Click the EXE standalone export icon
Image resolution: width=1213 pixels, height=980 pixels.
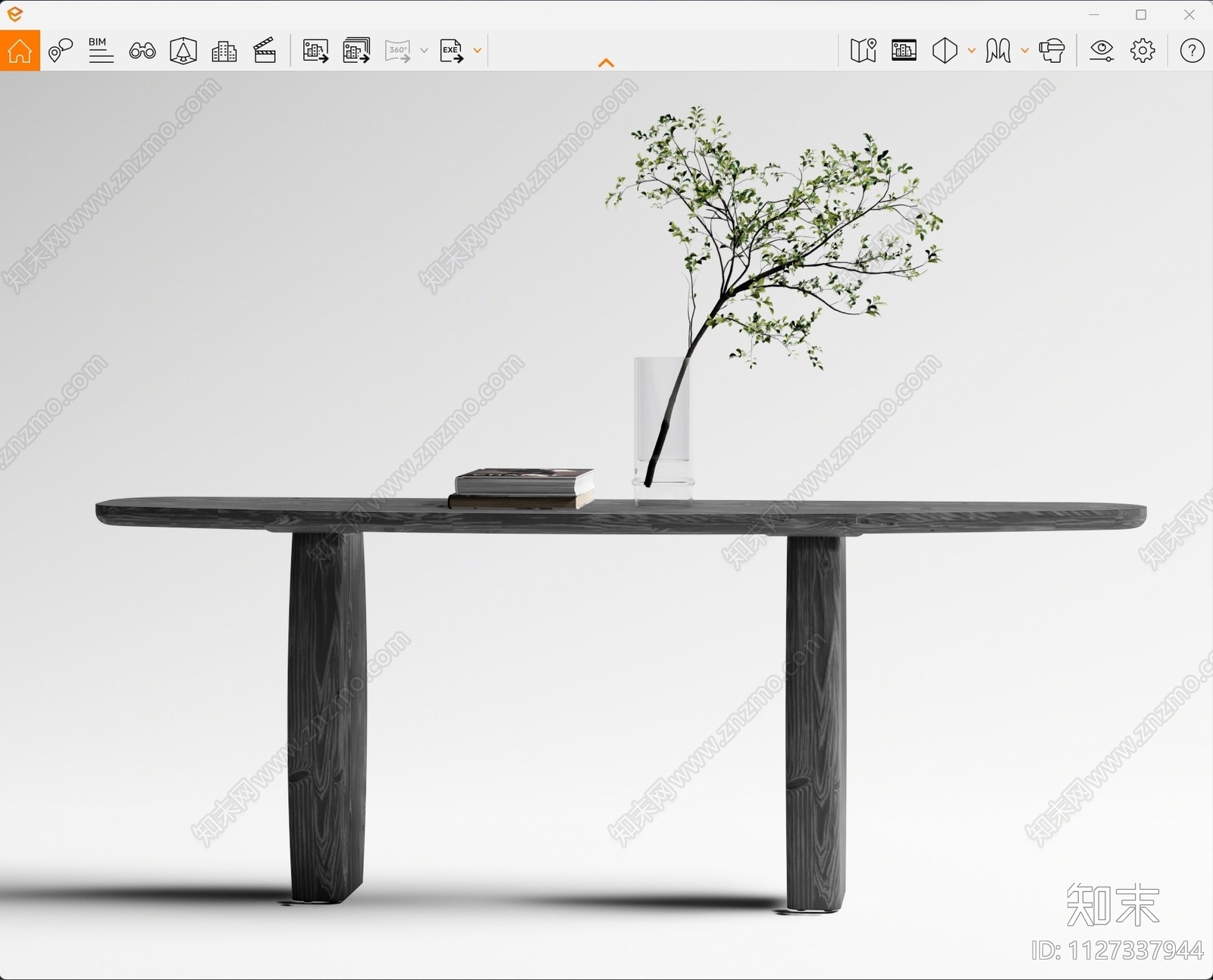point(452,51)
